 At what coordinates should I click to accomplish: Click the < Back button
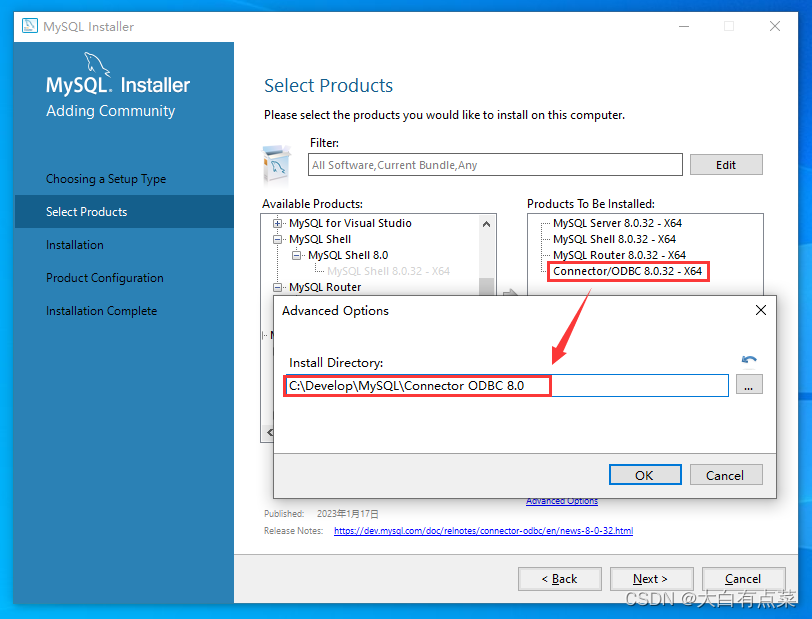(x=560, y=579)
